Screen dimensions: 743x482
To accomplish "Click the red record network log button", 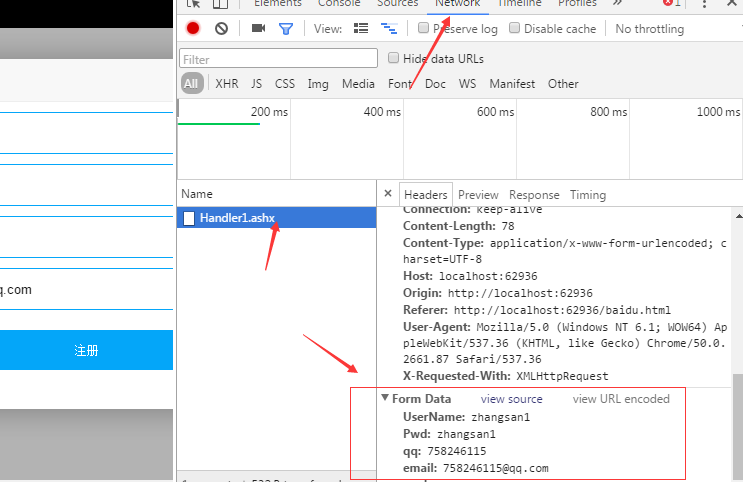I will [193, 29].
